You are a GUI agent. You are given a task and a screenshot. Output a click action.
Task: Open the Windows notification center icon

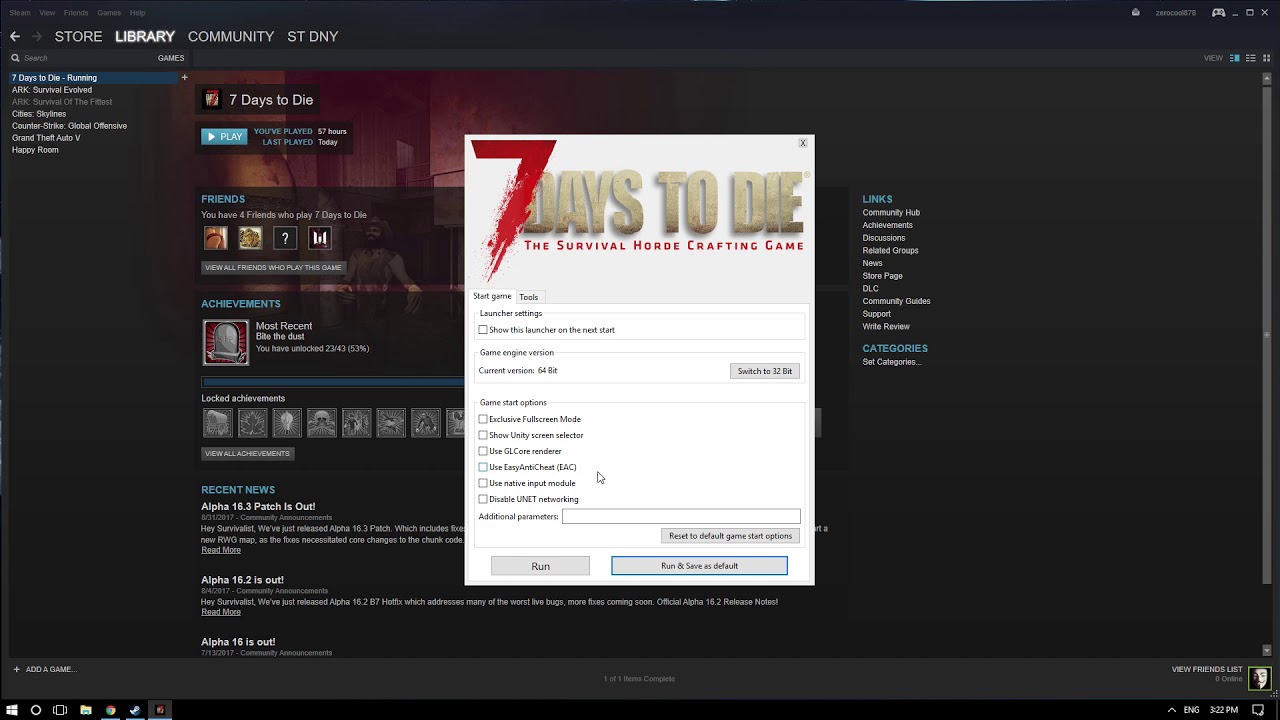tap(1258, 710)
